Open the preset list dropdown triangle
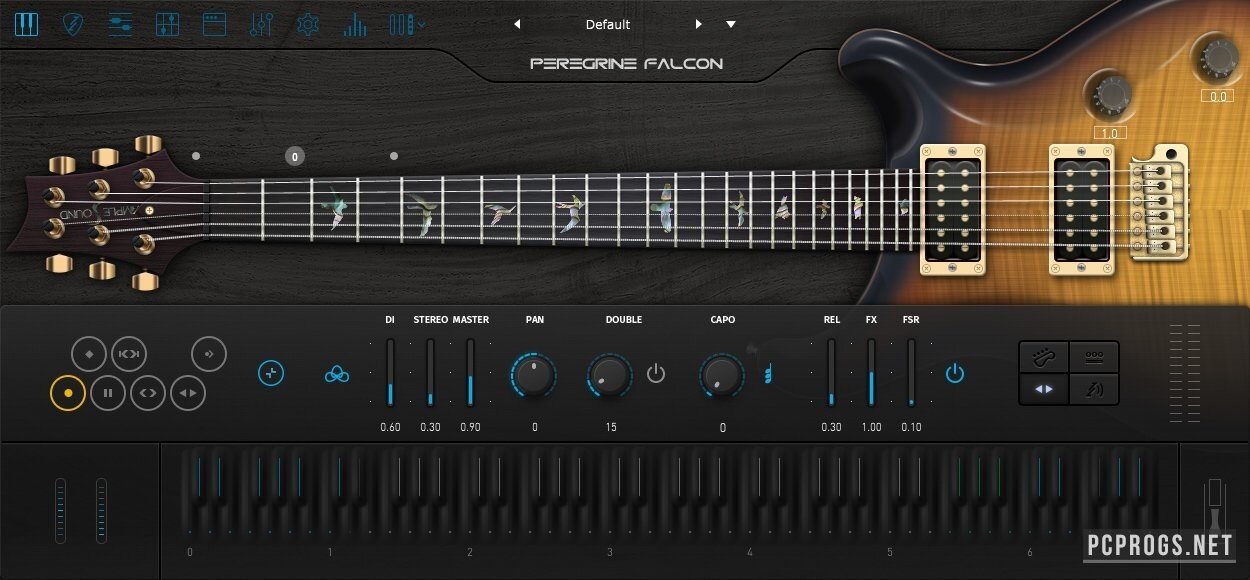The width and height of the screenshot is (1250, 580). click(731, 24)
